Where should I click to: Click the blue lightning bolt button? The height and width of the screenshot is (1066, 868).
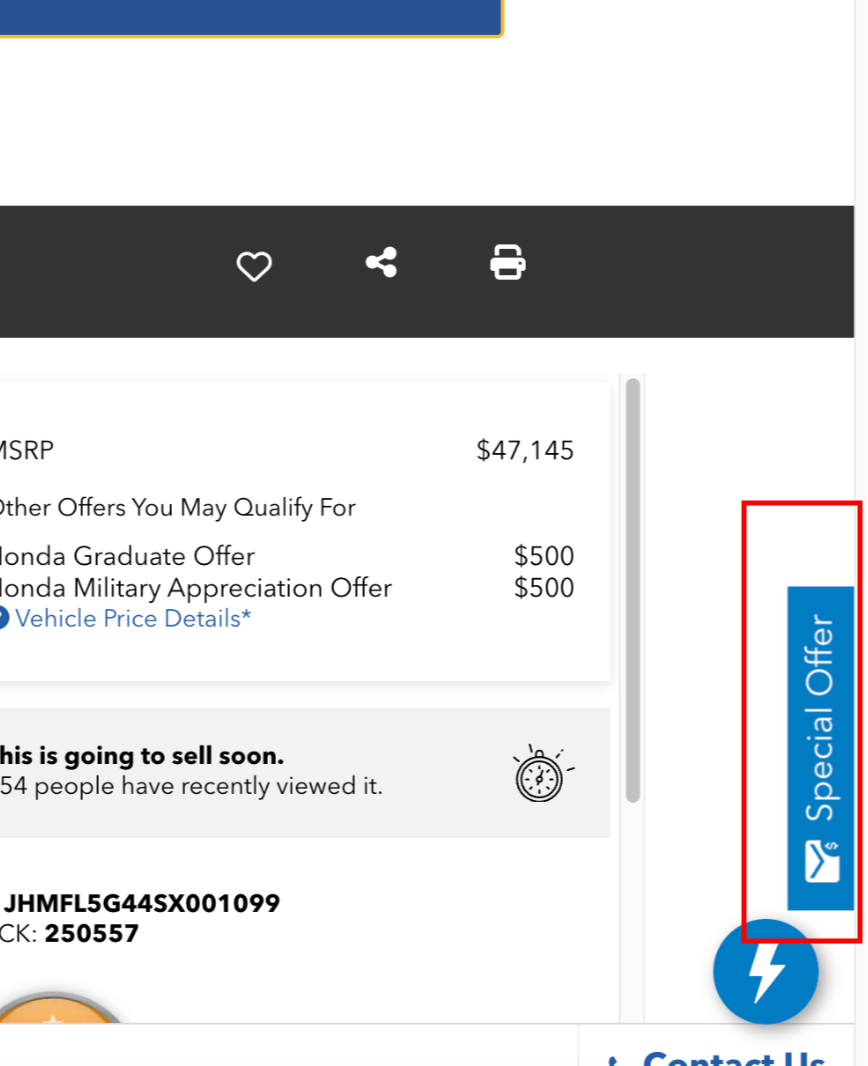pyautogui.click(x=766, y=971)
